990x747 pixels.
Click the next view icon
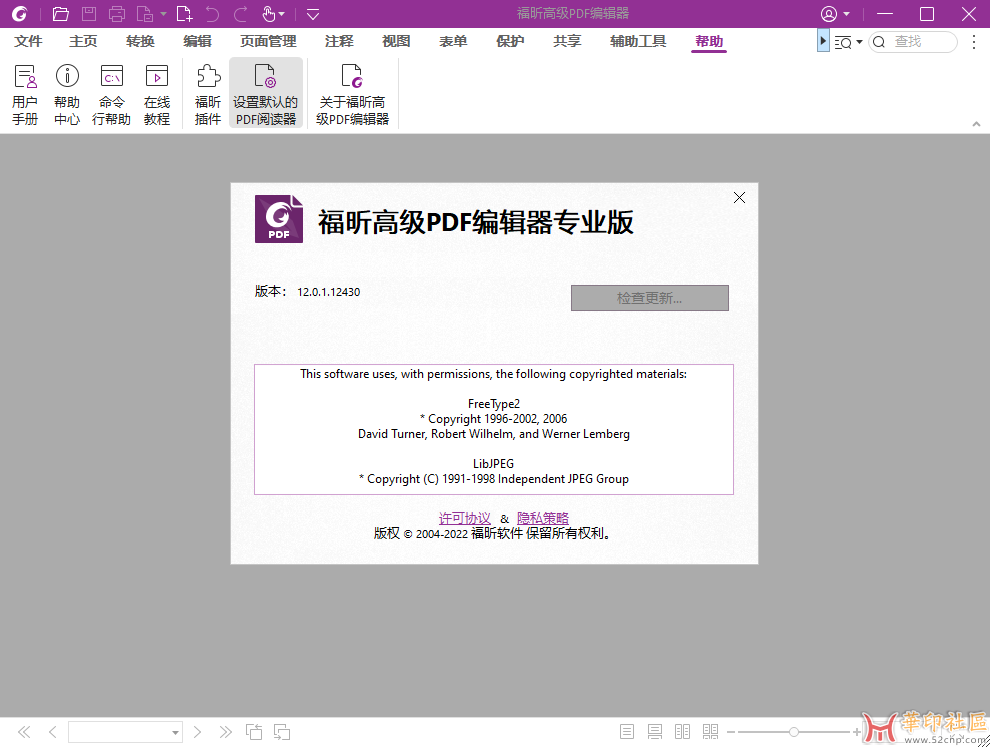[x=282, y=732]
